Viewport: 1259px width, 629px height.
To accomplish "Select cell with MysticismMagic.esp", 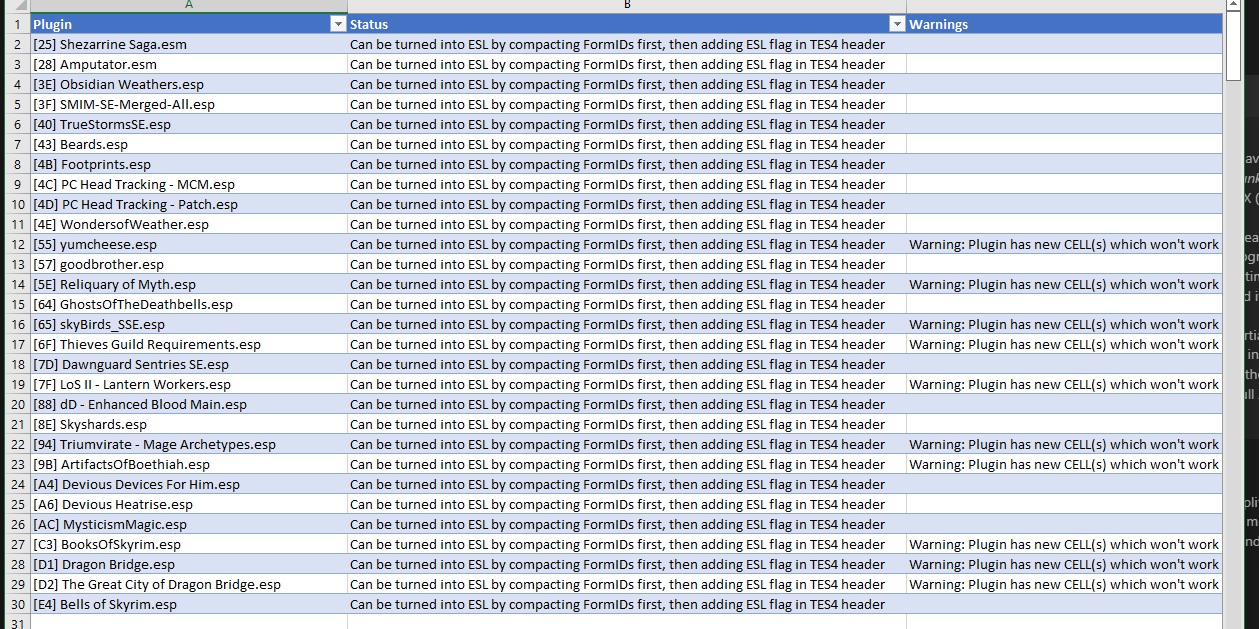I will point(189,524).
